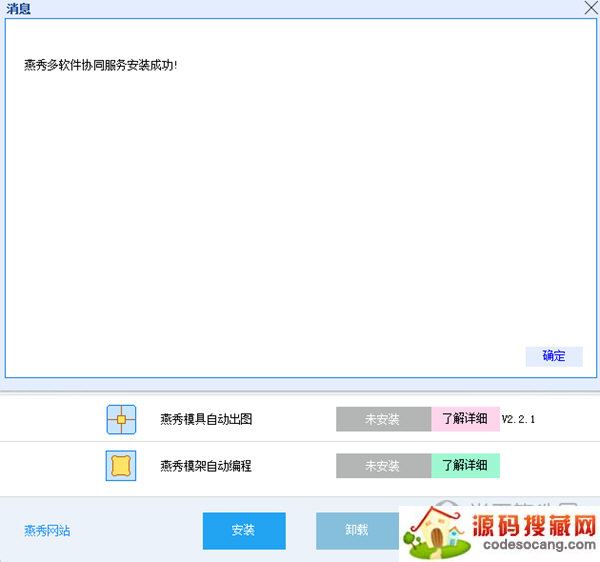This screenshot has height=562, width=600.
Task: Click the V2.2.1 version text
Action: click(x=518, y=419)
